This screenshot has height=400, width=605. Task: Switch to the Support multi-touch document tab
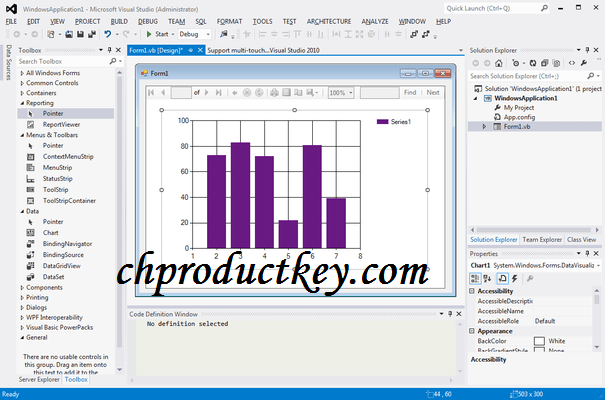pos(263,50)
